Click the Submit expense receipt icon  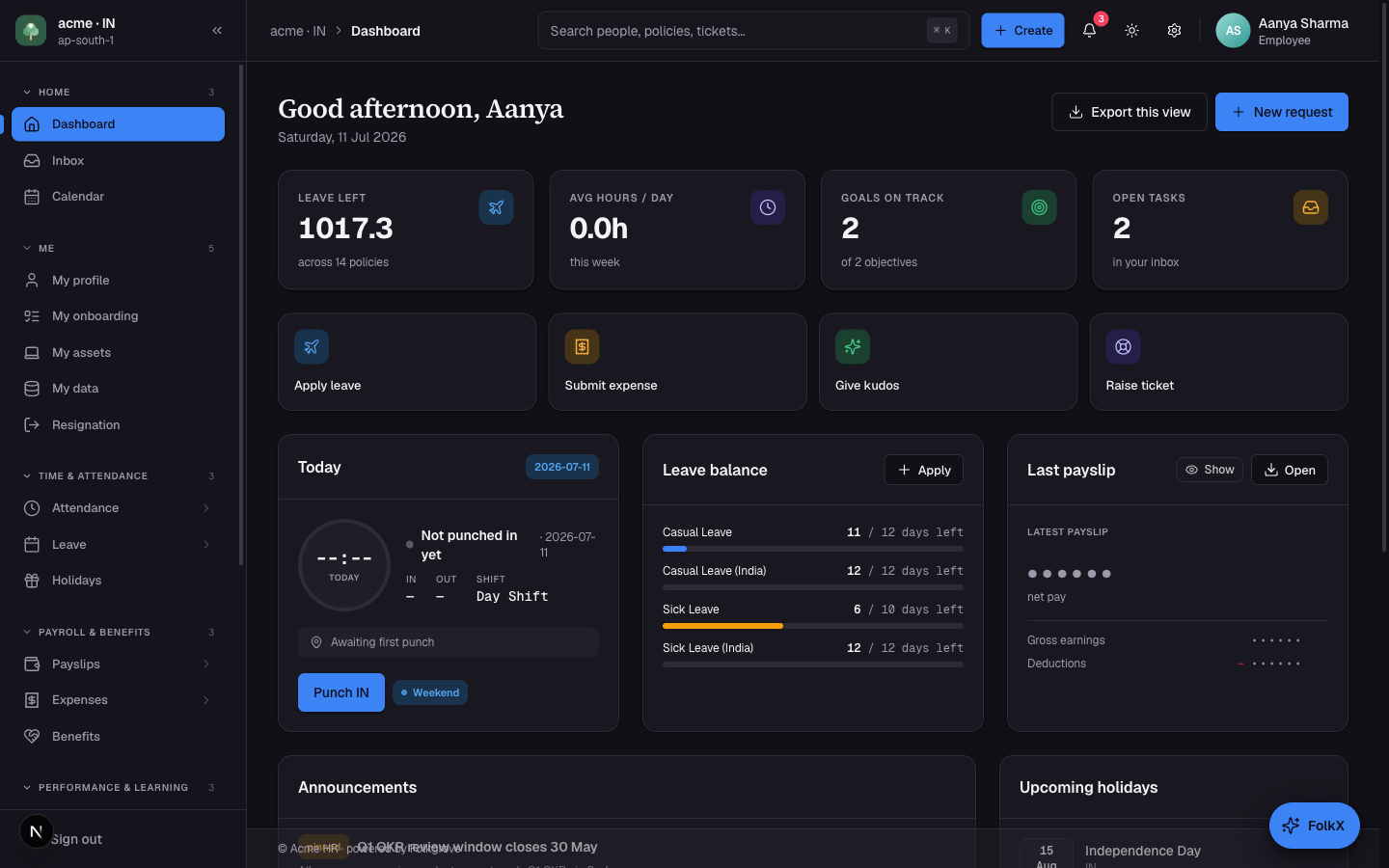coord(582,347)
